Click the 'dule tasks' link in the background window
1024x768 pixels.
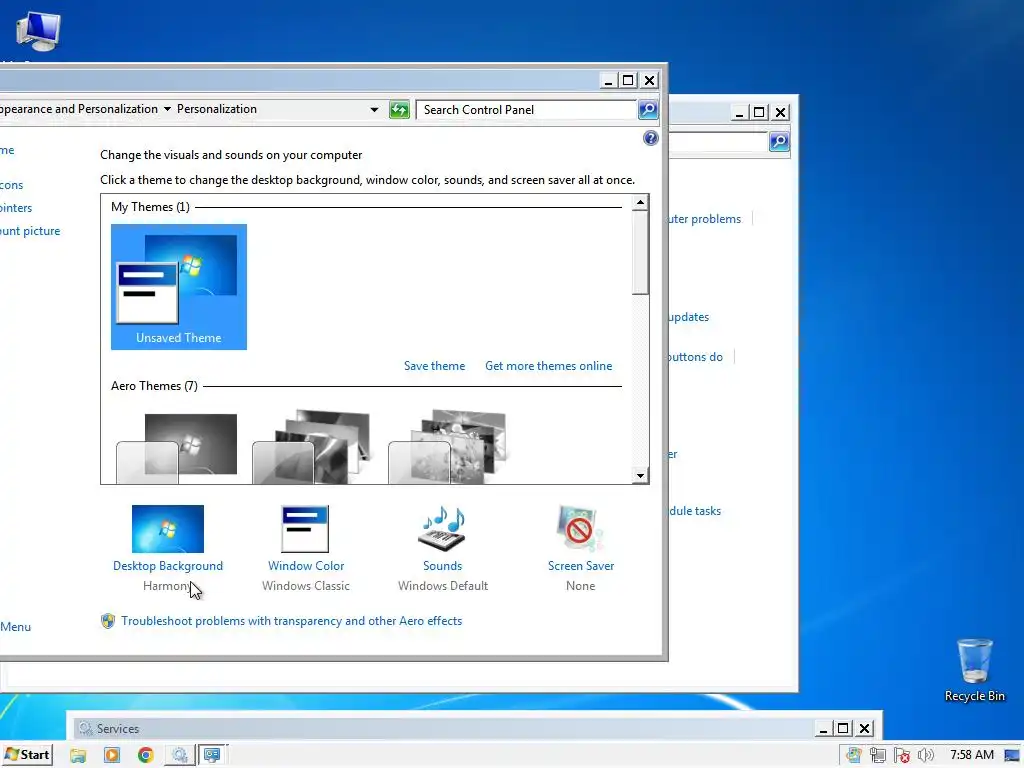695,511
